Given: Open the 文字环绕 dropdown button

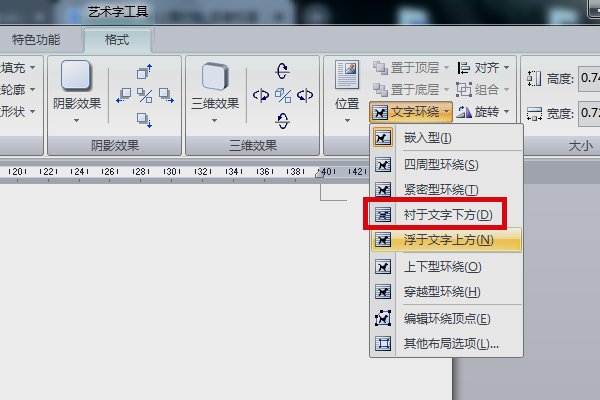Looking at the screenshot, I should pos(411,112).
